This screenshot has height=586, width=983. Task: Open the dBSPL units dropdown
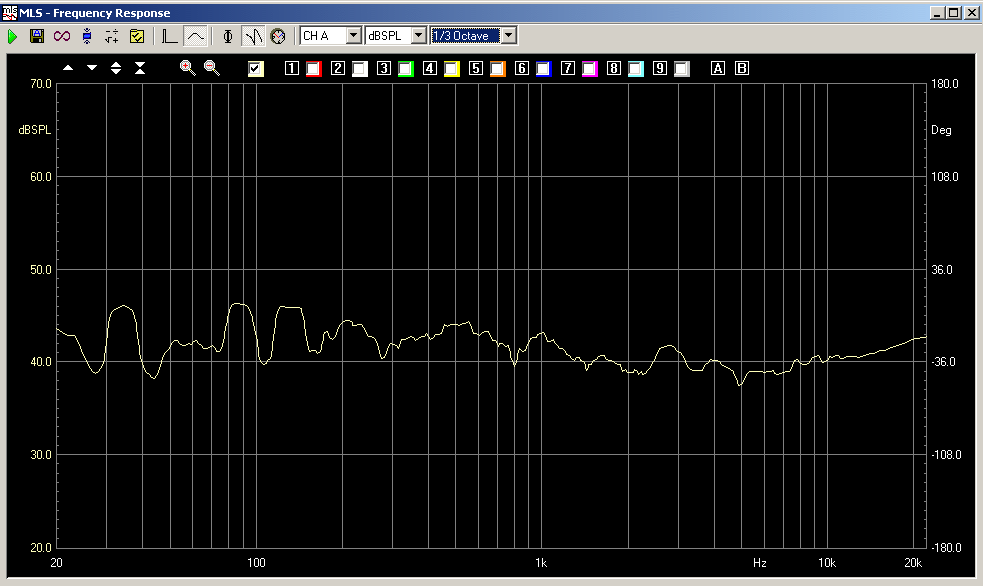pos(418,36)
